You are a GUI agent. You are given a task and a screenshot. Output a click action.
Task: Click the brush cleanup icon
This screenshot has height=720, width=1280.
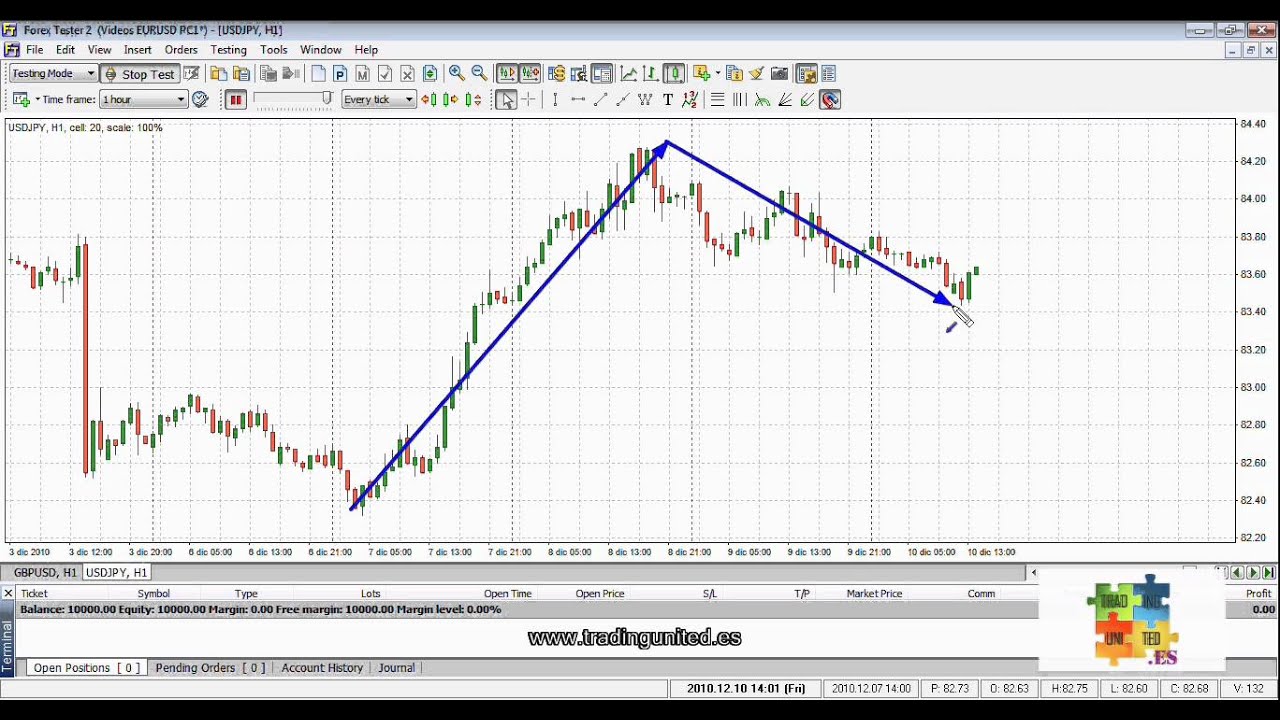click(756, 73)
